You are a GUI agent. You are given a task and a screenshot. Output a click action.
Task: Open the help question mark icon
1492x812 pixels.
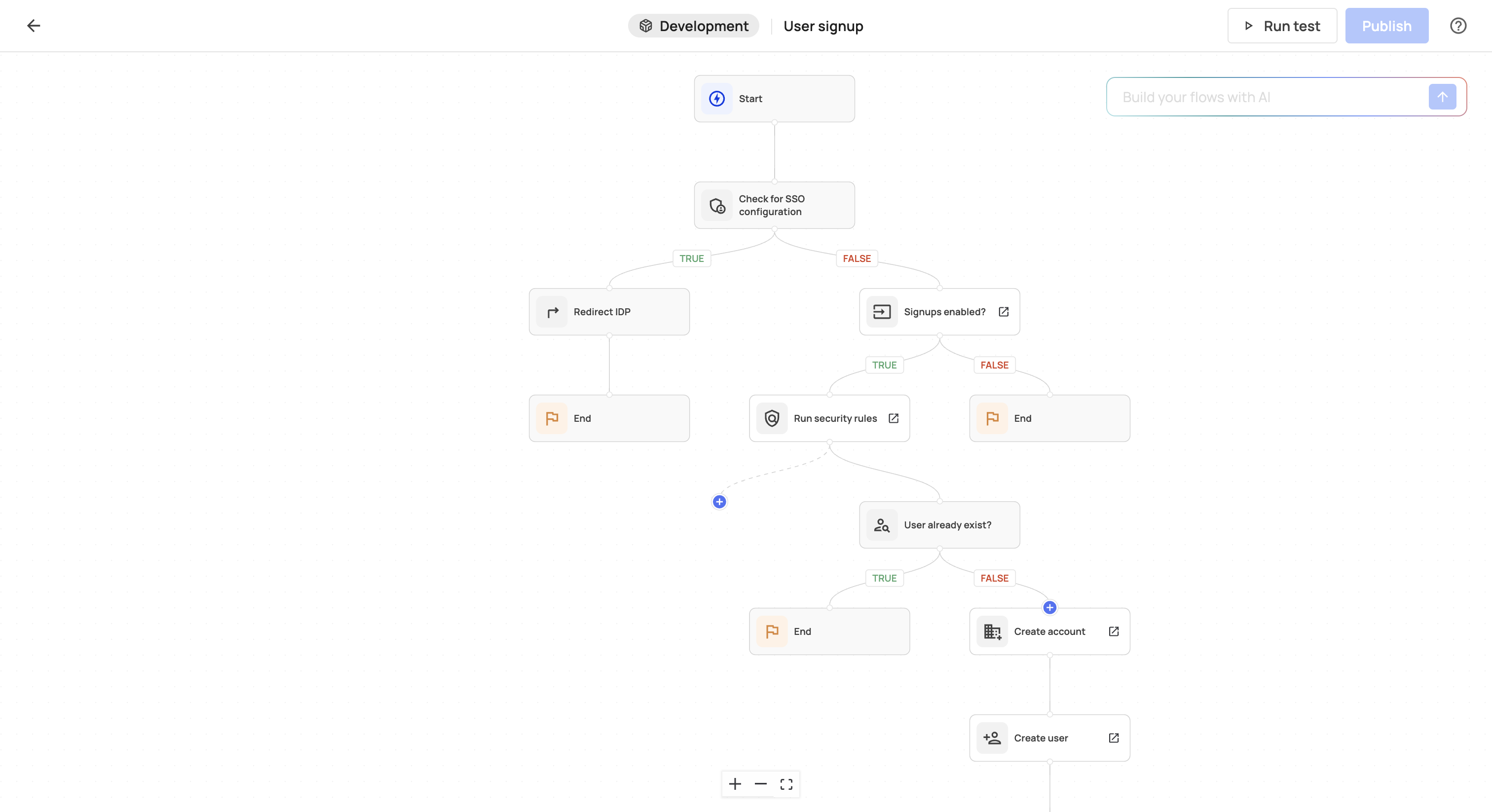pos(1458,26)
